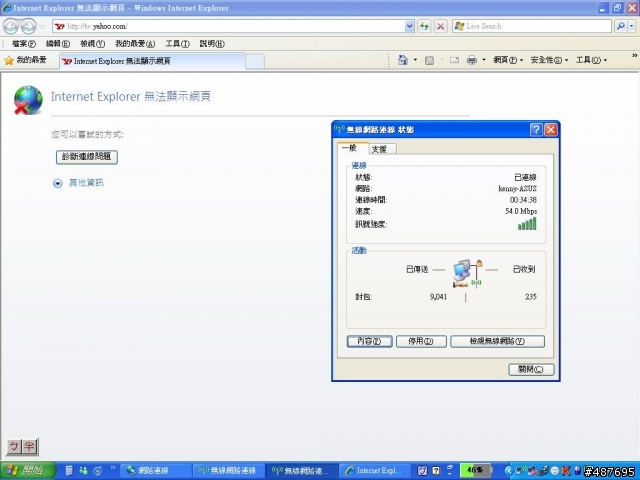
Task: Click the Read Mail envelope icon
Action: [454, 60]
